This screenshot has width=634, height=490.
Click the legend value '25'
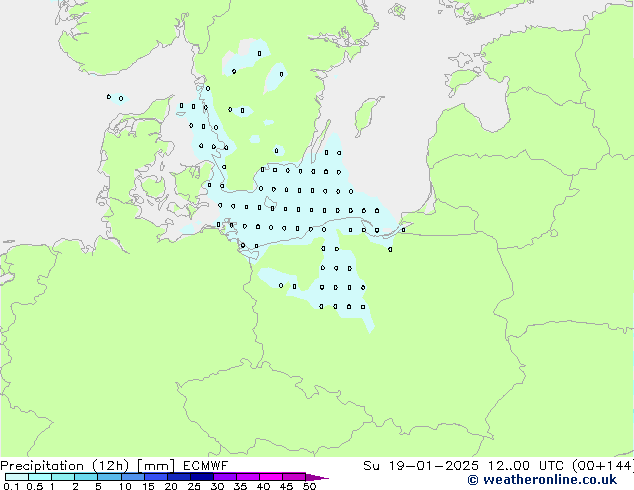tap(194, 486)
